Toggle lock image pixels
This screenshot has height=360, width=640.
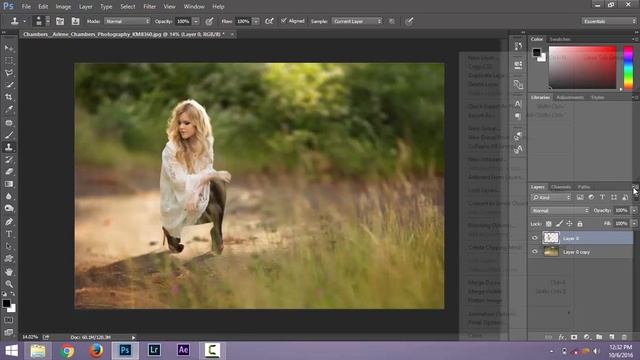point(559,224)
